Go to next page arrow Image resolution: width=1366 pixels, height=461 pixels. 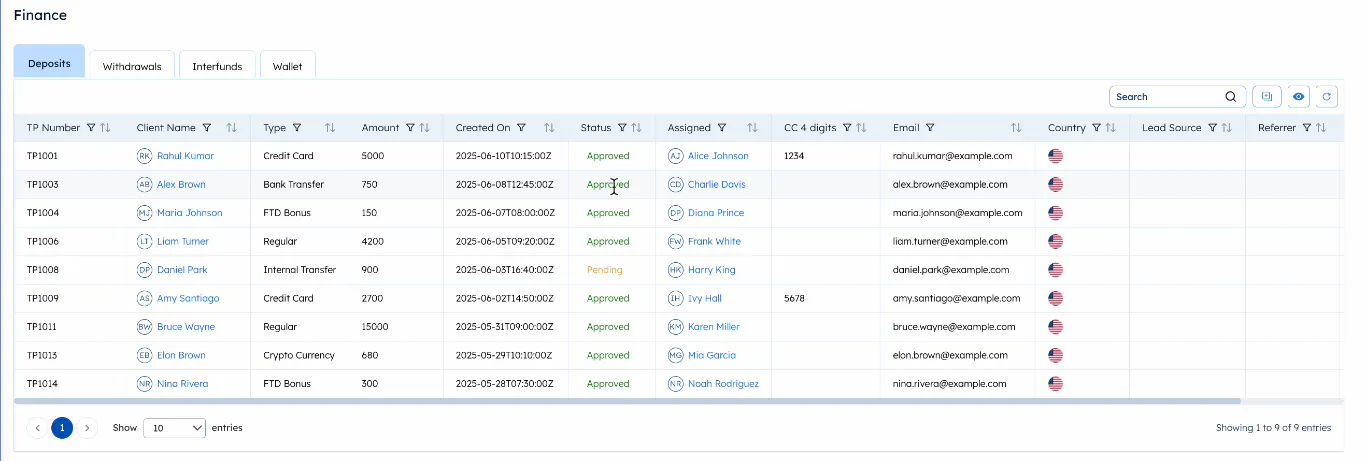[88, 428]
